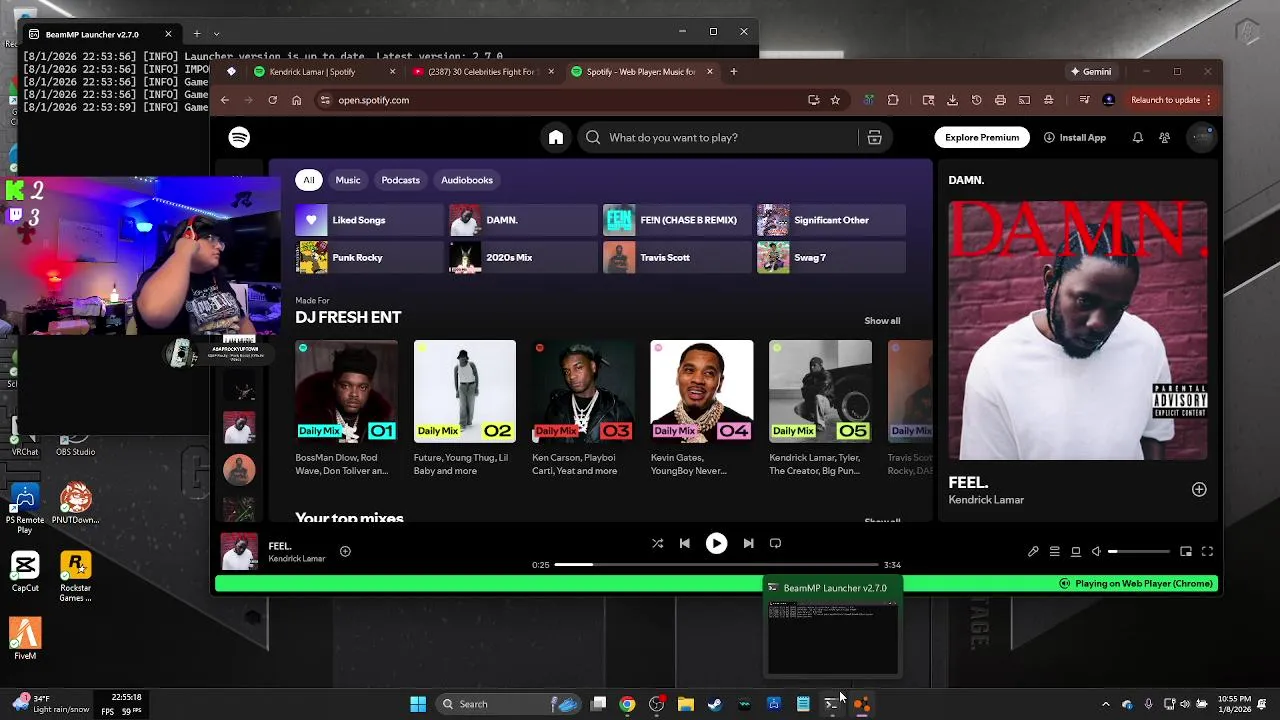Open a new Chrome tab
The height and width of the screenshot is (720, 1280).
(733, 71)
